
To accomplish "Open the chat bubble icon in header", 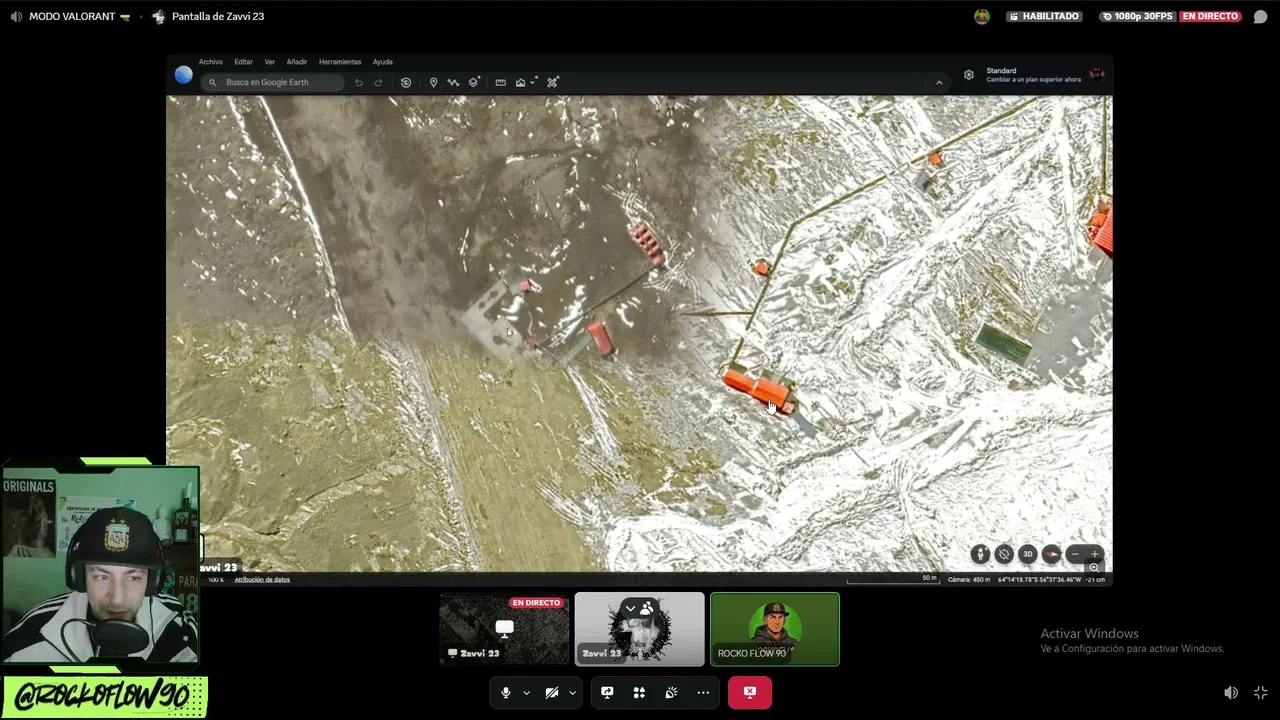I will click(1260, 17).
